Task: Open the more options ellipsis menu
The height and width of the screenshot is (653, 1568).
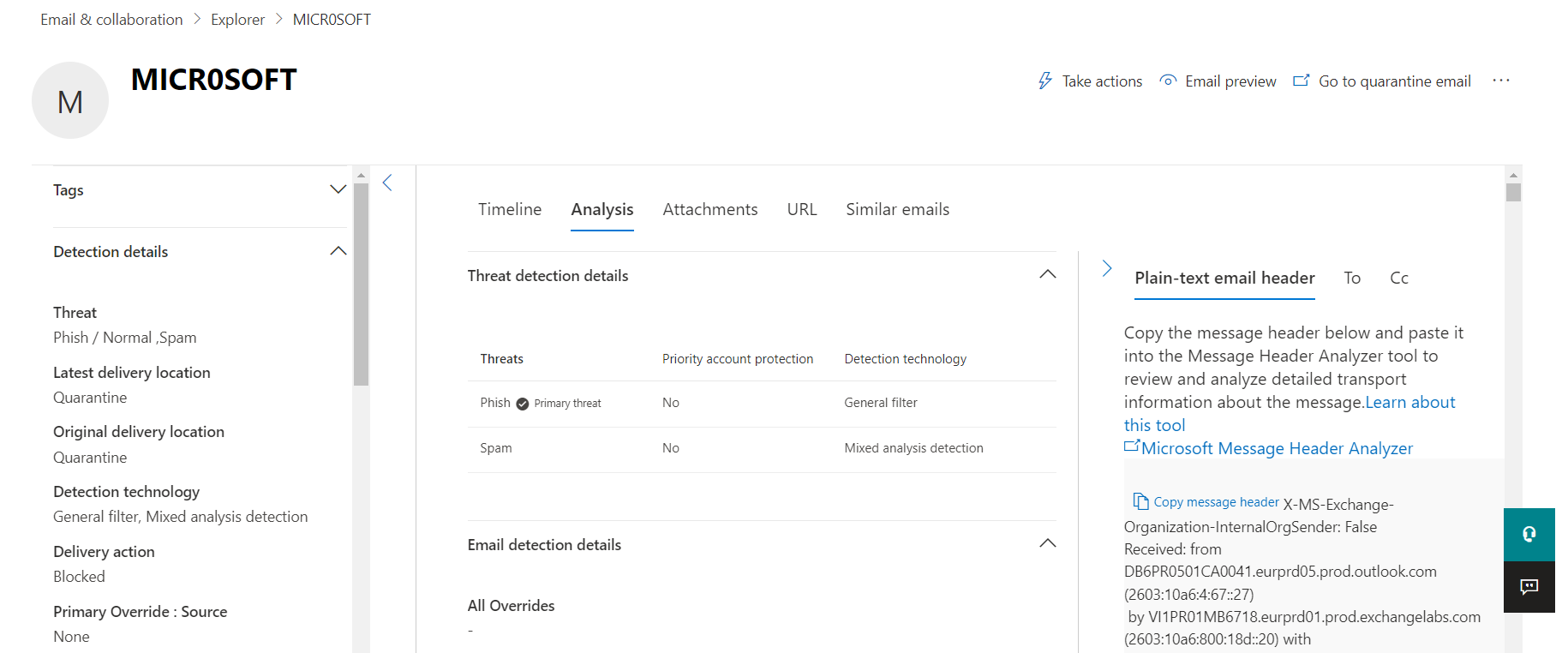Action: 1501,81
